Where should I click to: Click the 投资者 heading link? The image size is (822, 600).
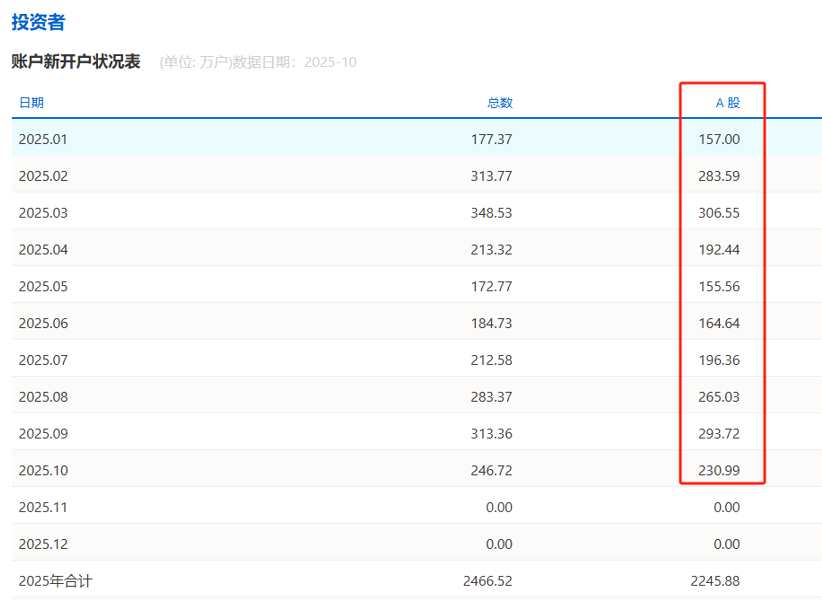pyautogui.click(x=38, y=22)
